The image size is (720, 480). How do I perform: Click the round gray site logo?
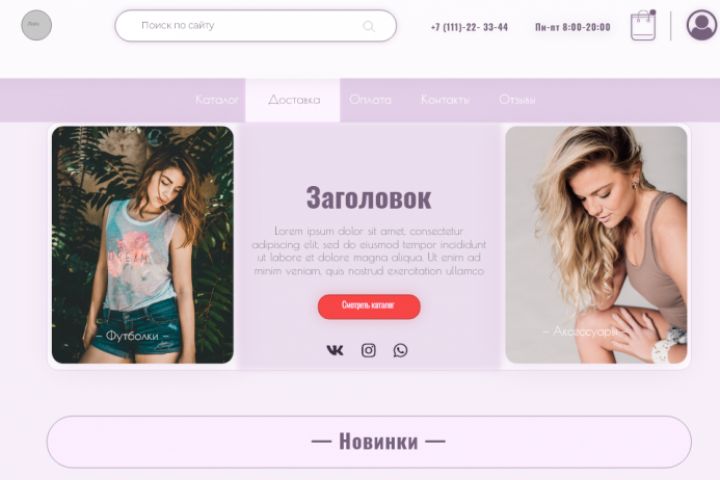(x=37, y=25)
